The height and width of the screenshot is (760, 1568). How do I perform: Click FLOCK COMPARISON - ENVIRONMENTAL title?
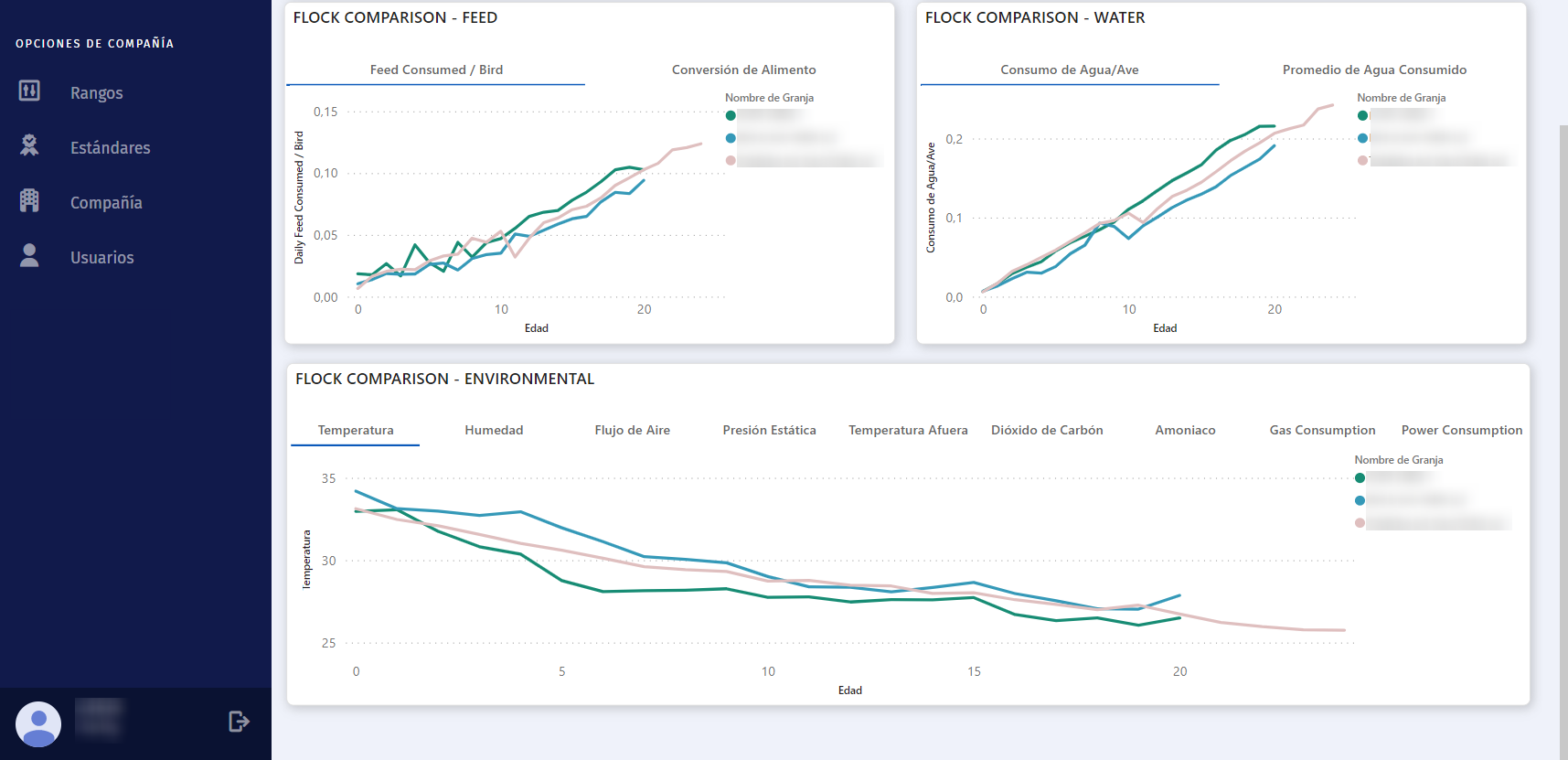point(444,379)
